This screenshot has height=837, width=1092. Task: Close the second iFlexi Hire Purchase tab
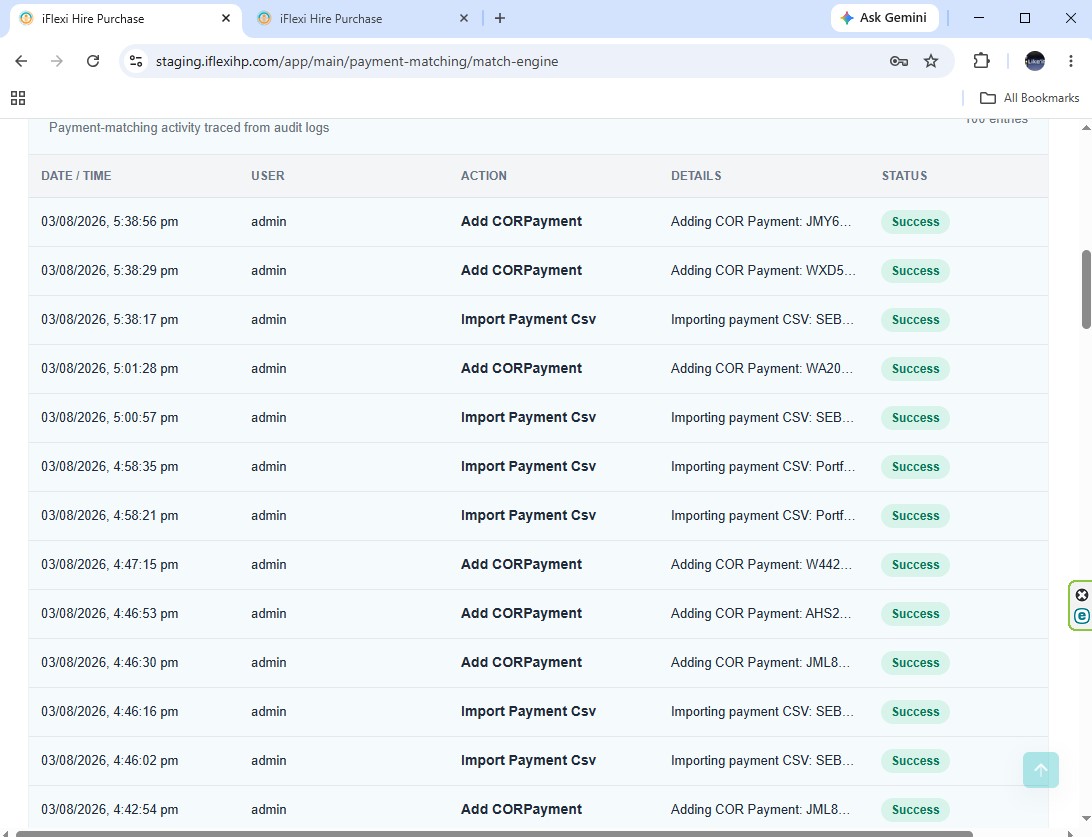[464, 19]
